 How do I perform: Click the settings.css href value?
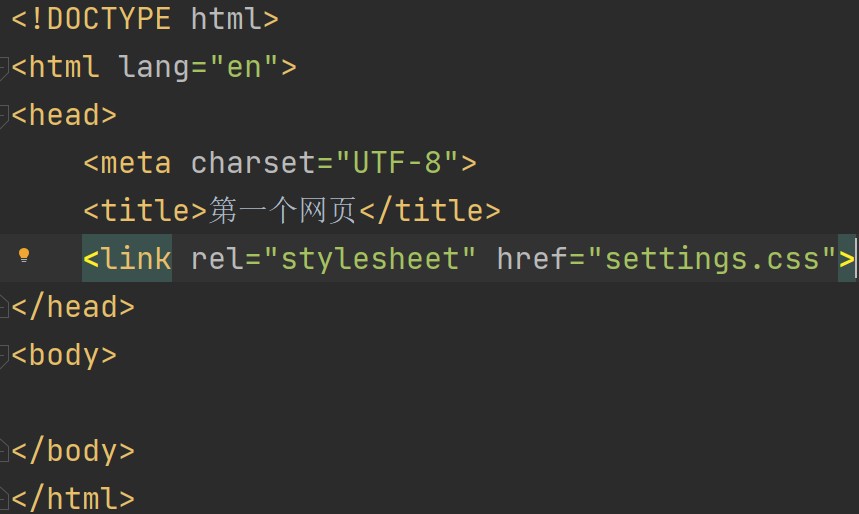pos(712,259)
